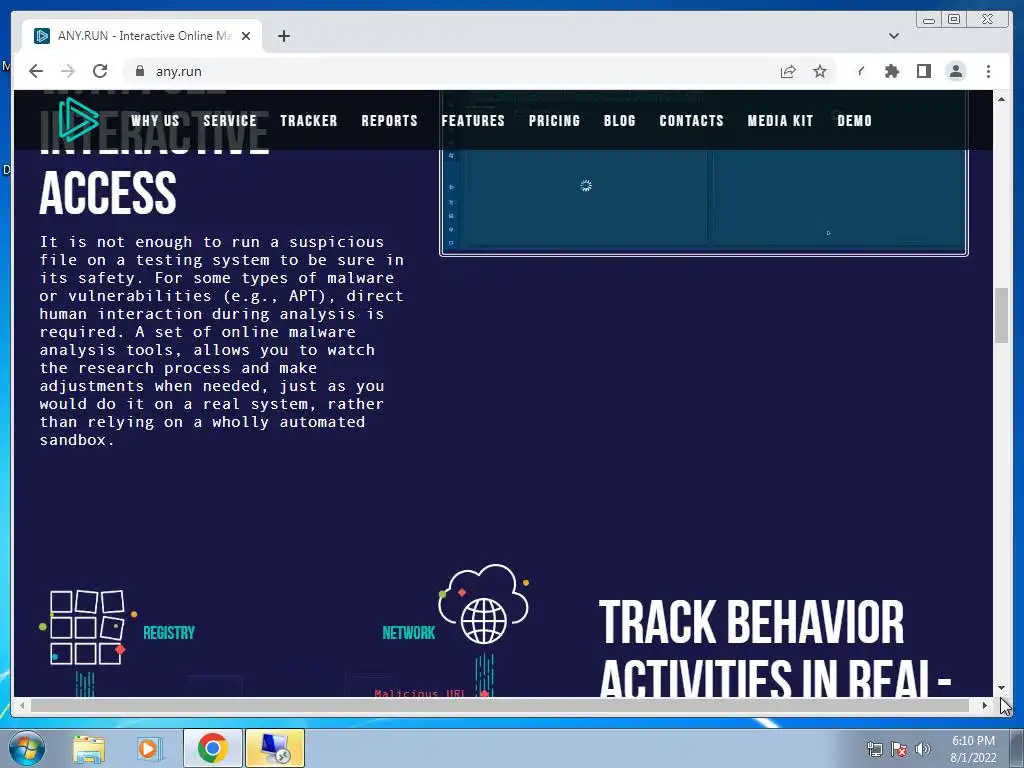The width and height of the screenshot is (1024, 768).
Task: Close the ANY.RUN tab
Action: coord(246,36)
